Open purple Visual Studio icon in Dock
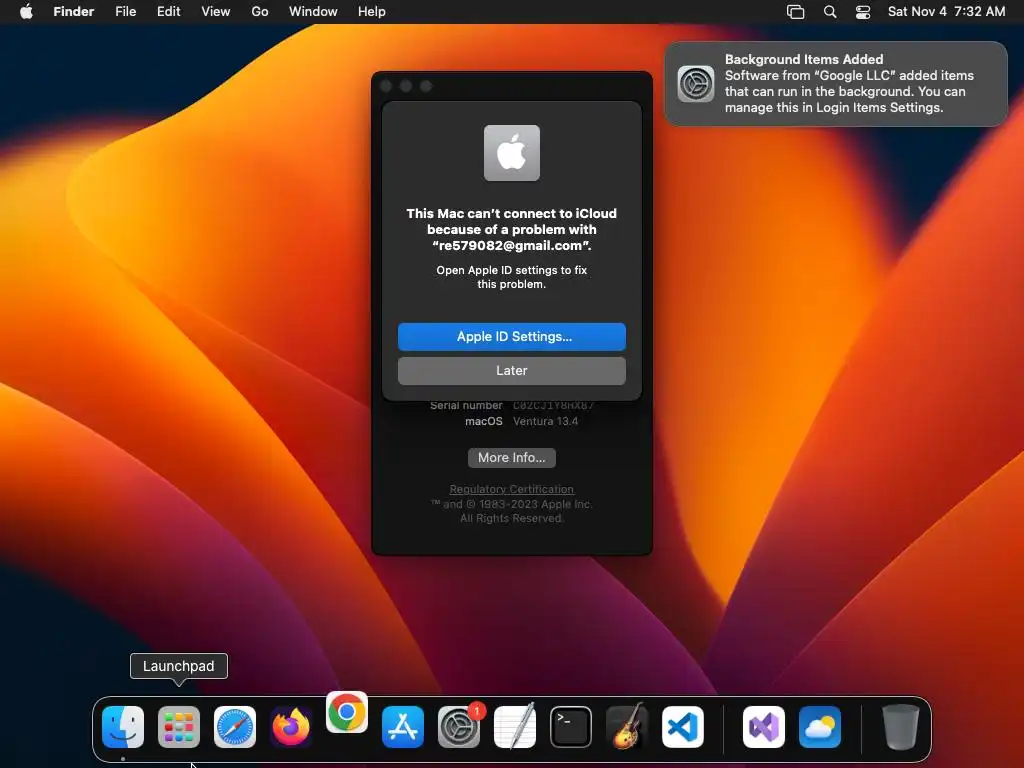This screenshot has width=1024, height=768. 763,726
